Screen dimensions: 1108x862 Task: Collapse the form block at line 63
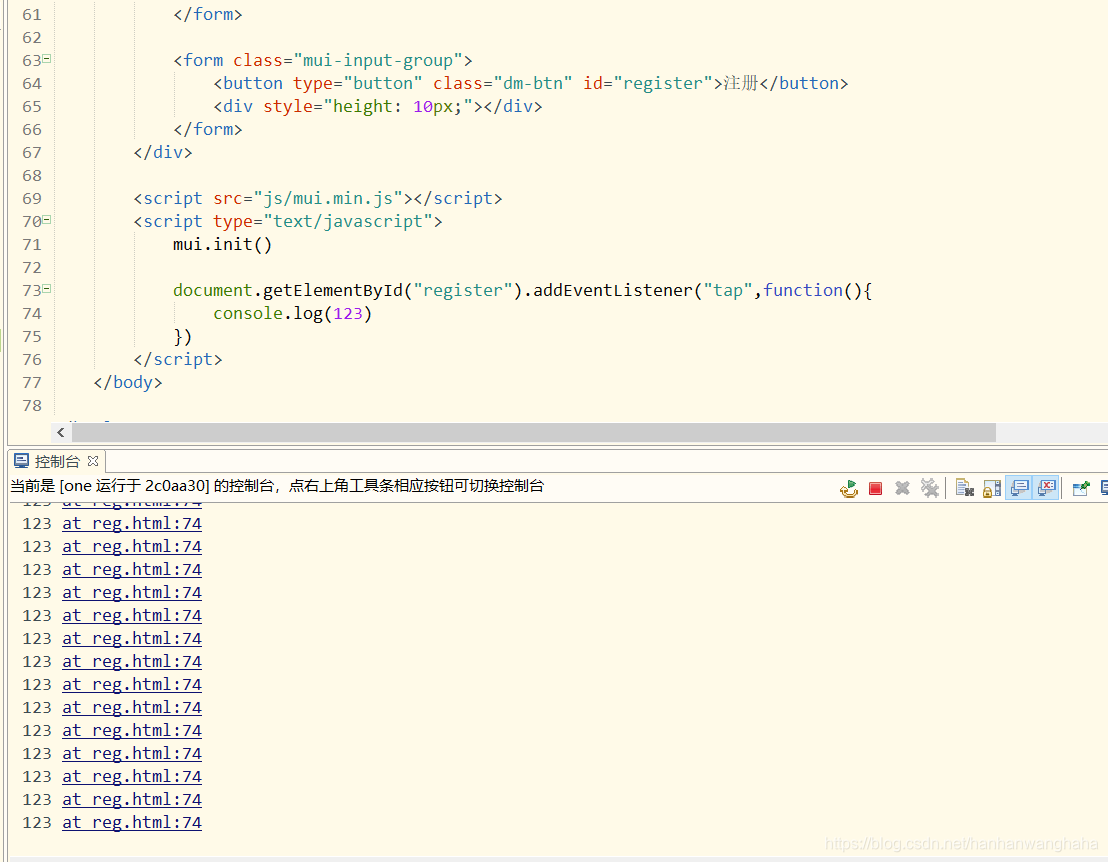[x=47, y=59]
